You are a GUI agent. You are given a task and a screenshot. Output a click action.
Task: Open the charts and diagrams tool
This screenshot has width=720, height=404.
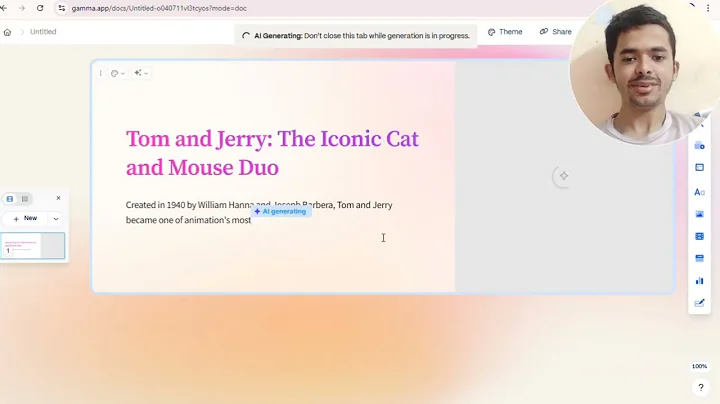tap(699, 281)
